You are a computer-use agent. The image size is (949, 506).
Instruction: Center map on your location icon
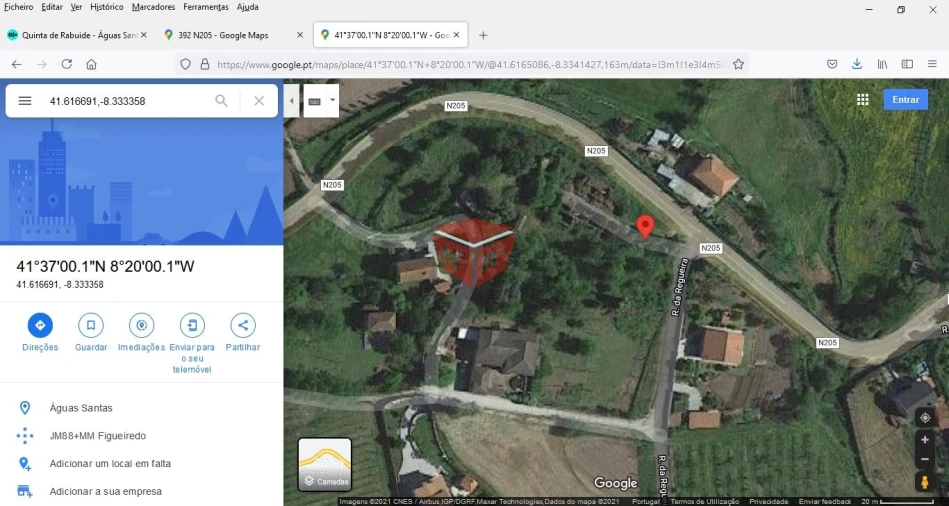(925, 418)
